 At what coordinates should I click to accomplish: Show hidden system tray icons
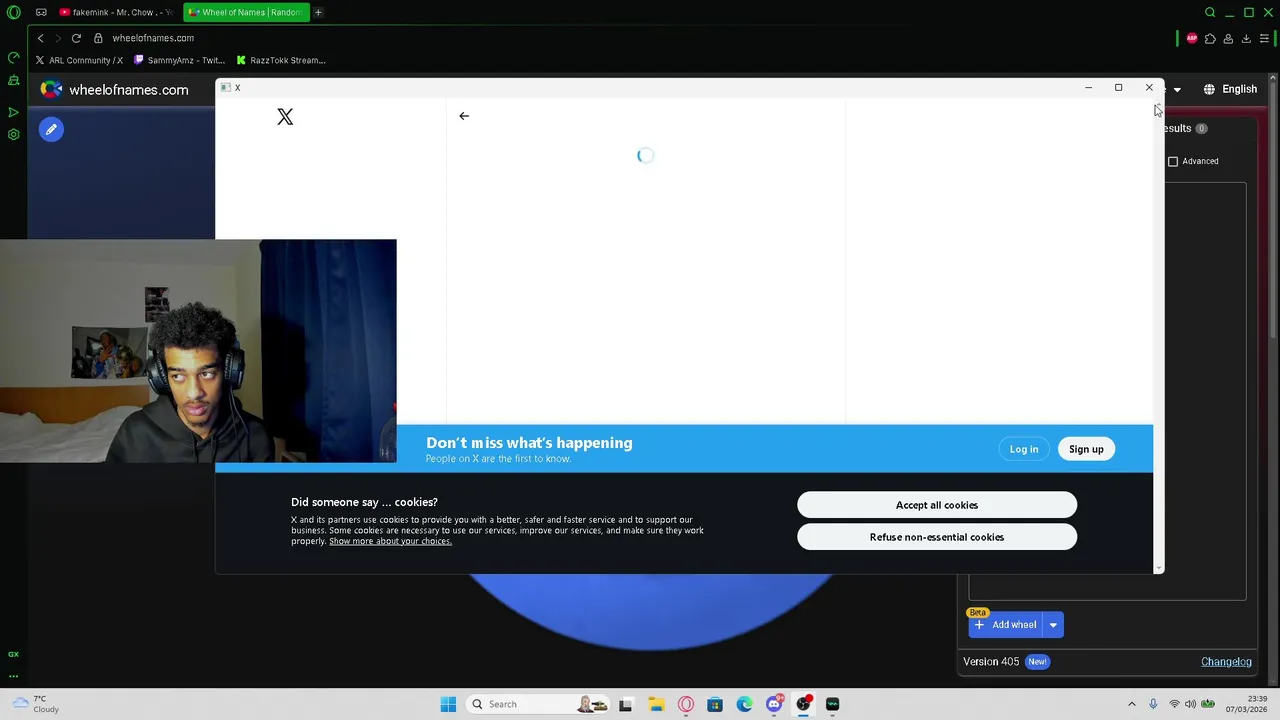tap(1132, 704)
